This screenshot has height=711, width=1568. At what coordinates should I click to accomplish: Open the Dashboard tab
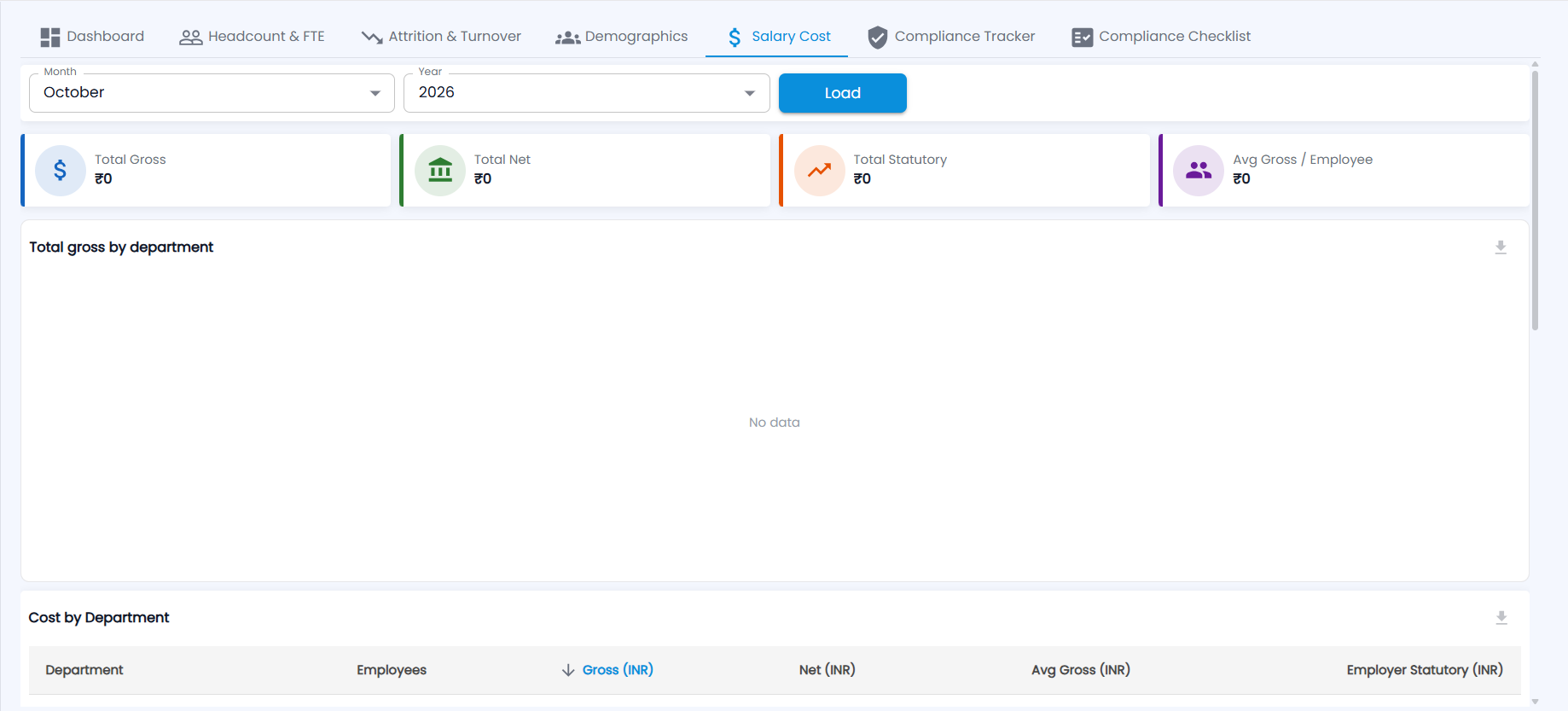tap(92, 37)
